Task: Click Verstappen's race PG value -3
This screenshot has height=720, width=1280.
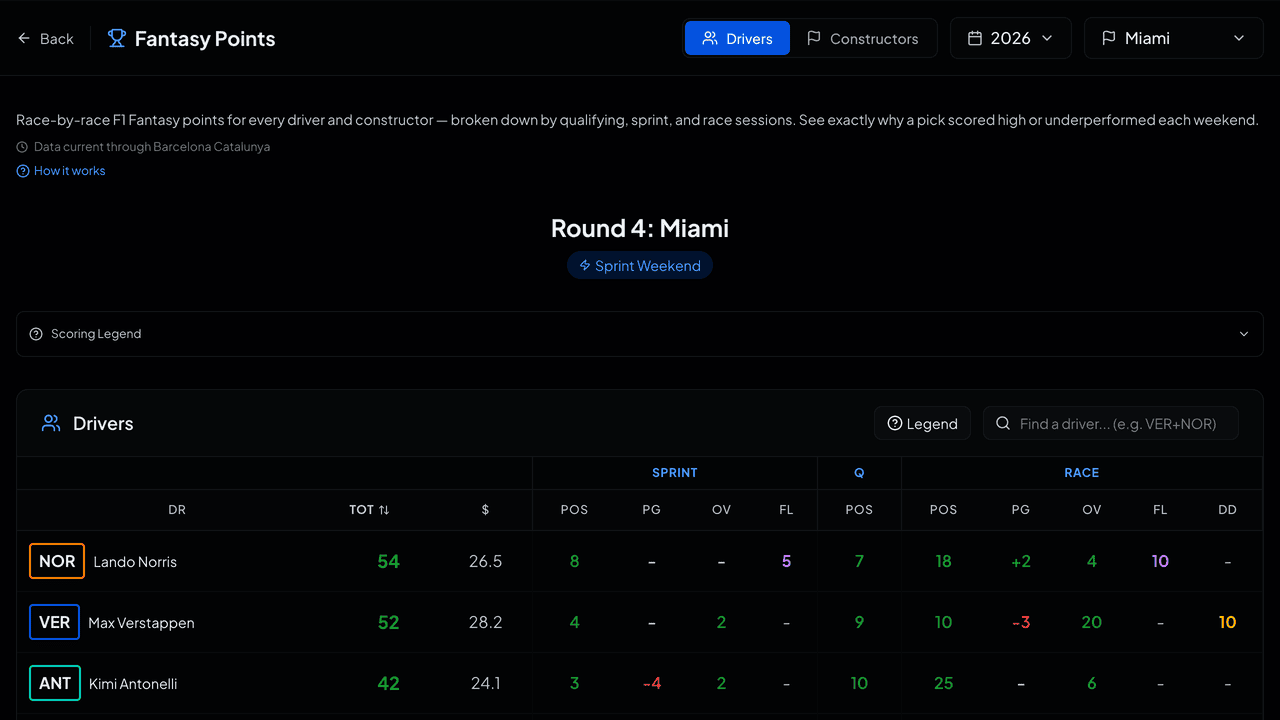Action: 1020,623
